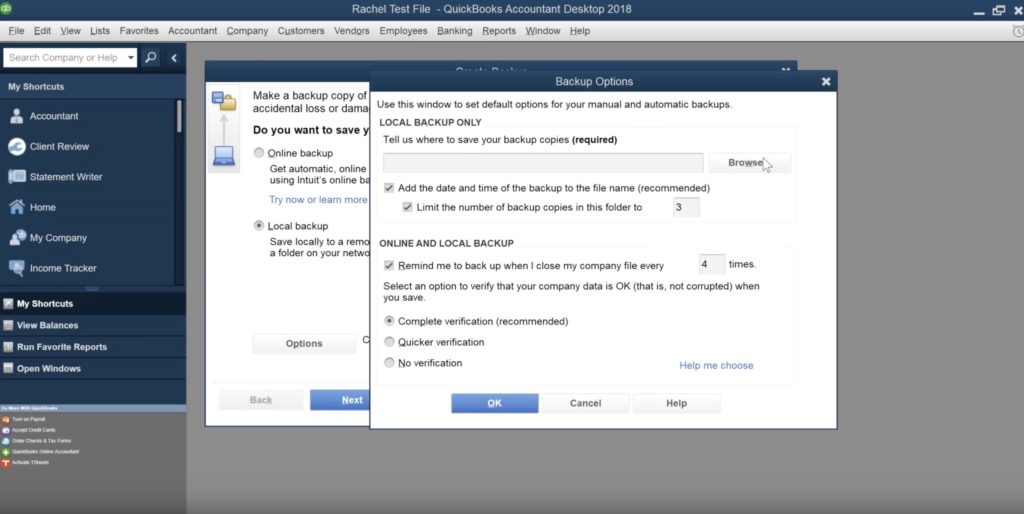1024x514 pixels.
Task: Click the backup copies limit number field
Action: click(x=686, y=207)
